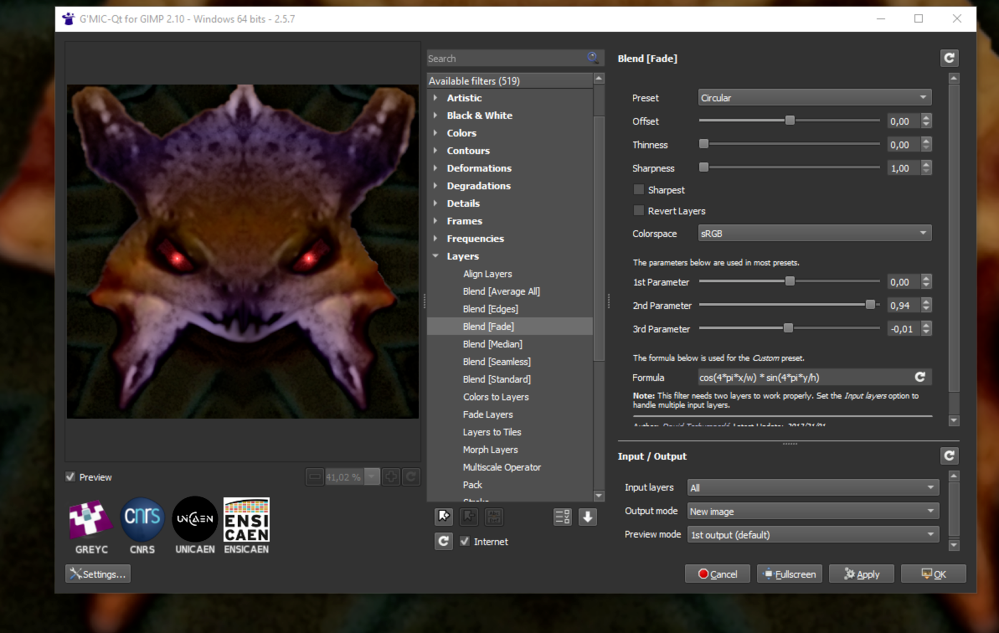This screenshot has height=633, width=999.
Task: Open the Output mode dropdown
Action: (814, 511)
